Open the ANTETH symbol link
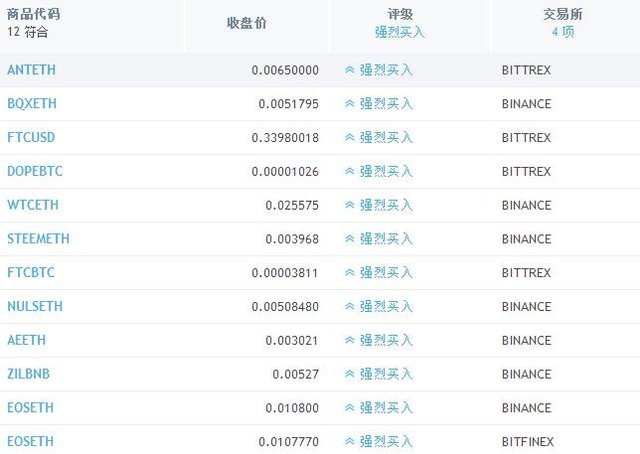 [x=31, y=70]
